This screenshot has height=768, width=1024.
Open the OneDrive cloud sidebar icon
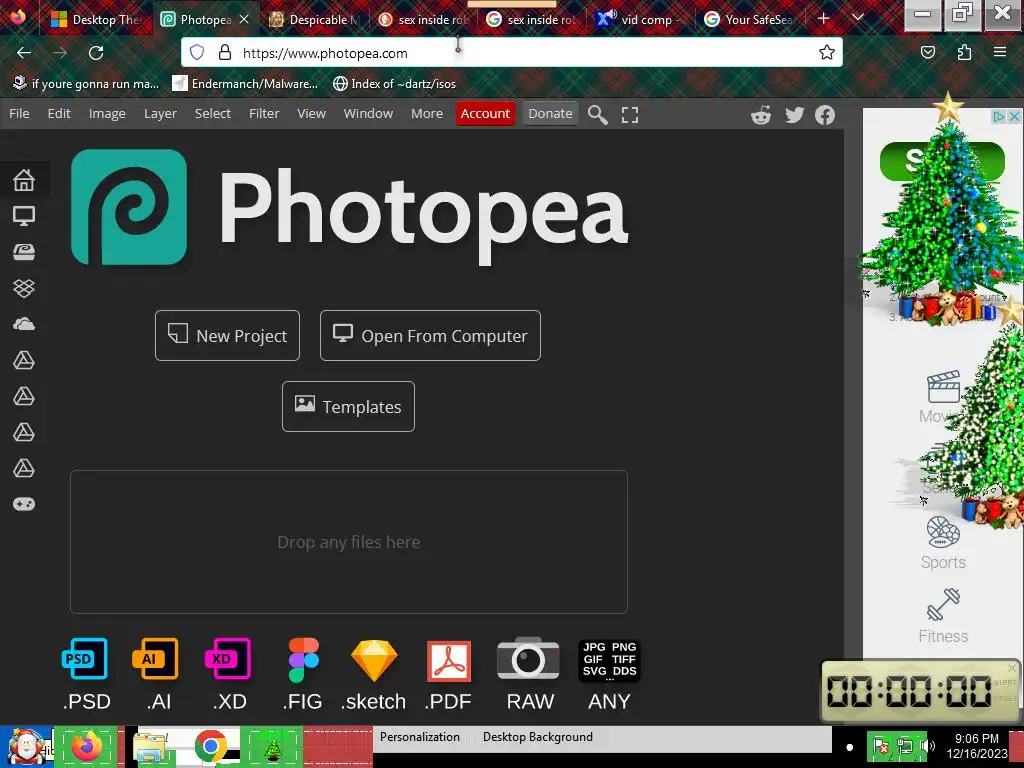(24, 324)
